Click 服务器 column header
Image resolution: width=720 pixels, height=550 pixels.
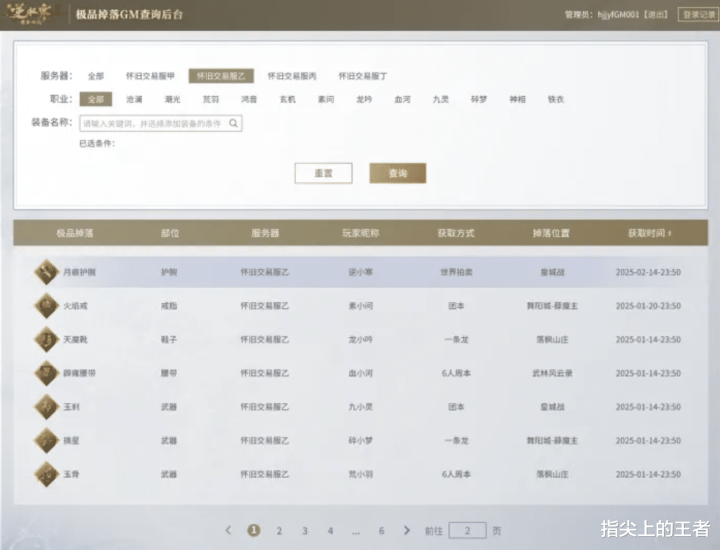click(265, 233)
